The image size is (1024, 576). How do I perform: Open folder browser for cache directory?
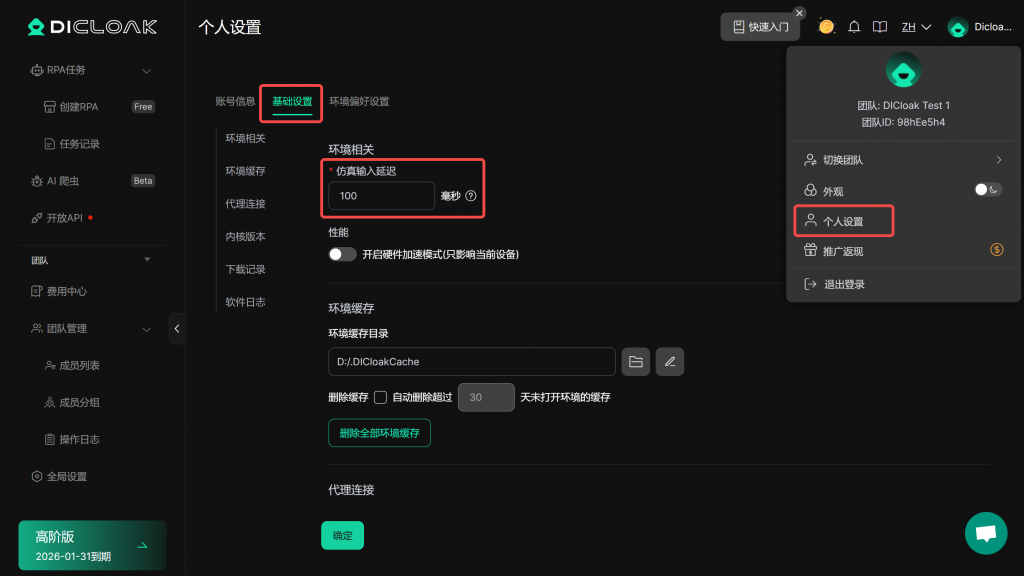click(x=635, y=361)
